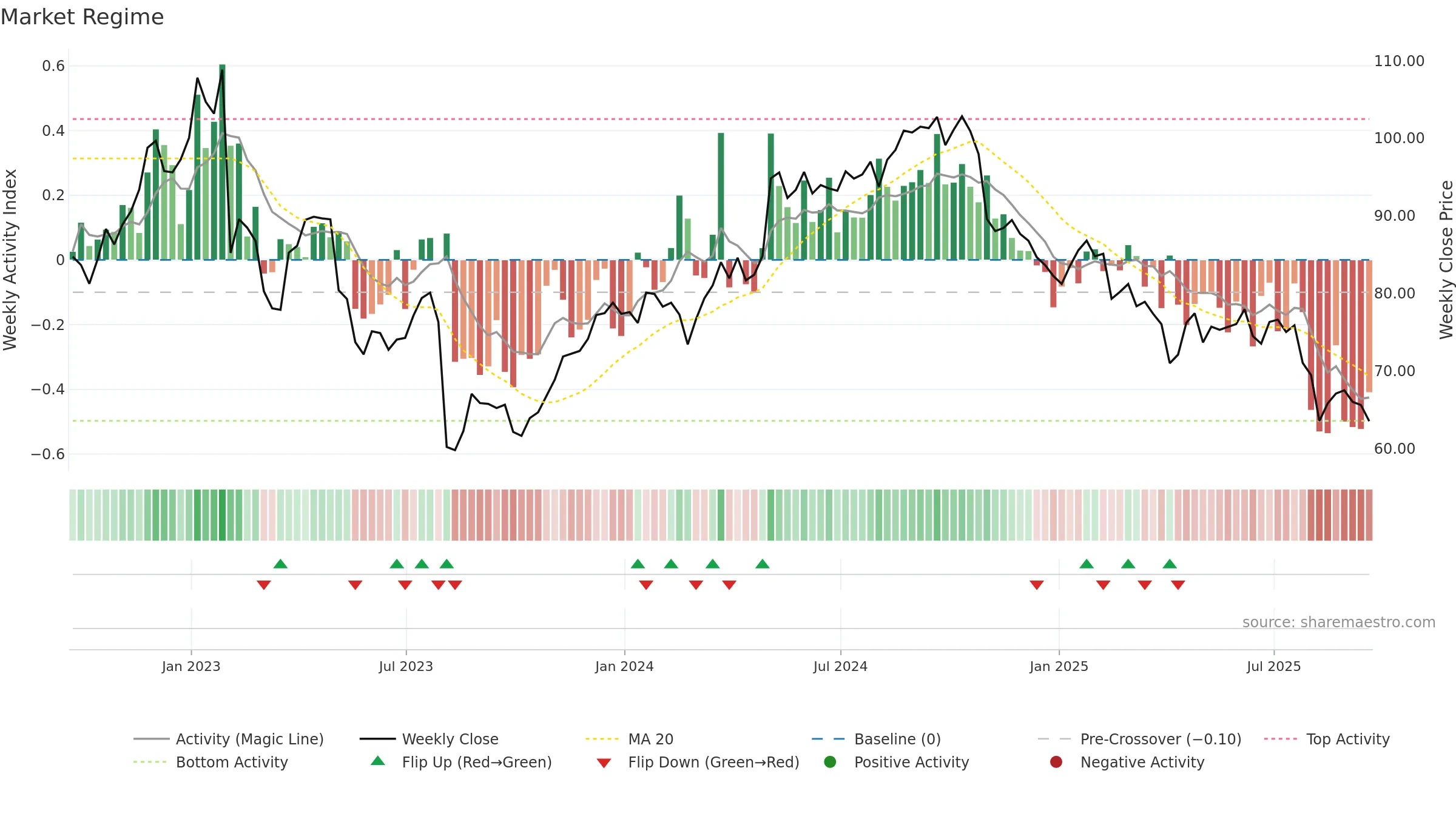Click the Weekly Close Price axis title
Viewport: 1456px width, 819px height.
click(x=1446, y=260)
